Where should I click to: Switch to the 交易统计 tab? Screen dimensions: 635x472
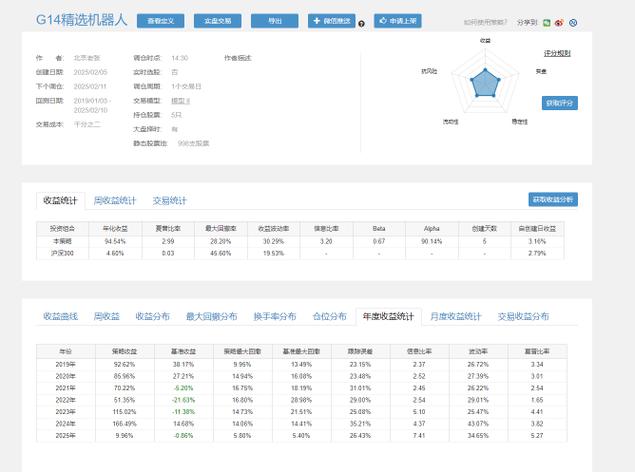coord(169,200)
